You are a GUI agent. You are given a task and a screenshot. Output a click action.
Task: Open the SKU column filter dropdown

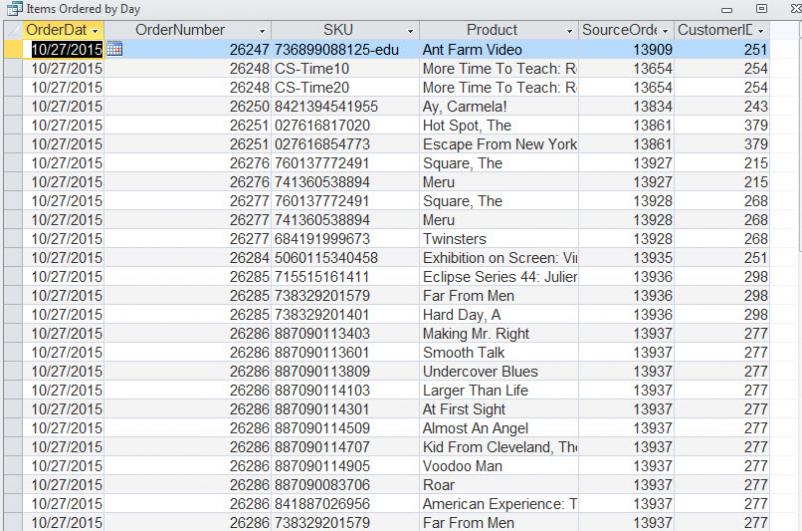tap(410, 31)
